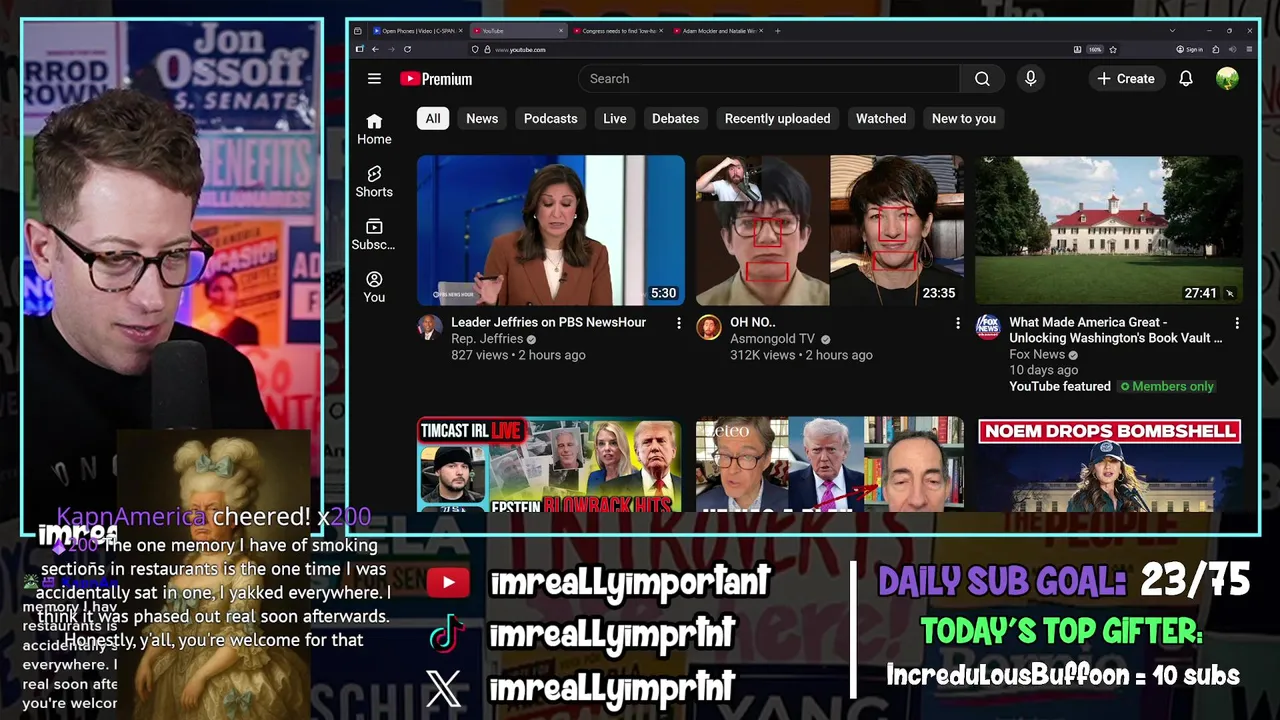This screenshot has height=720, width=1280.
Task: Open the Noem Drops Bombshell thumbnail
Action: coord(1109,465)
